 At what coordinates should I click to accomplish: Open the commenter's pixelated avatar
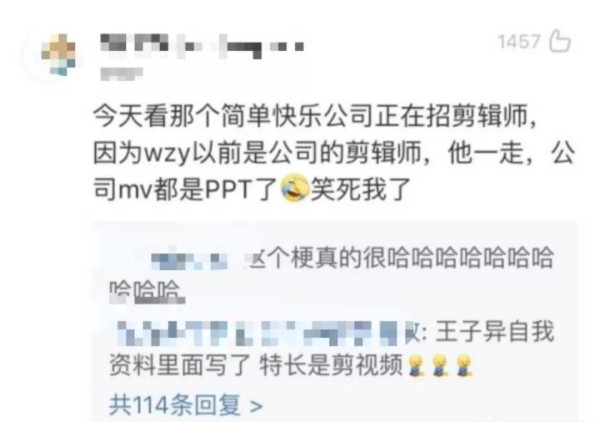tap(58, 55)
